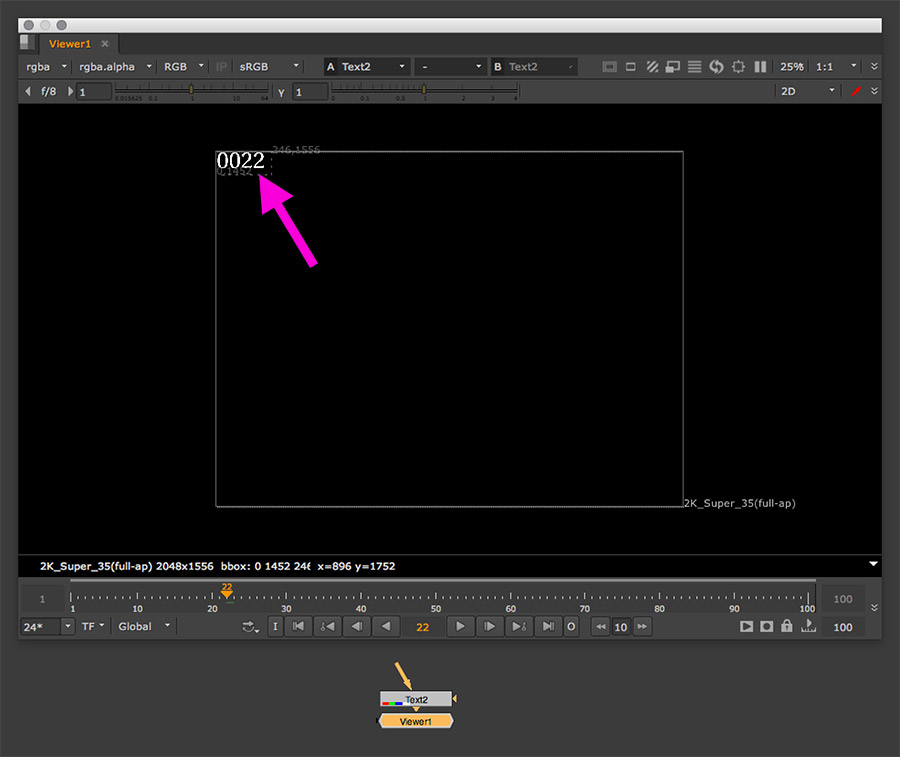Click the circular arrows refresh viewer icon
The image size is (900, 757).
716,67
